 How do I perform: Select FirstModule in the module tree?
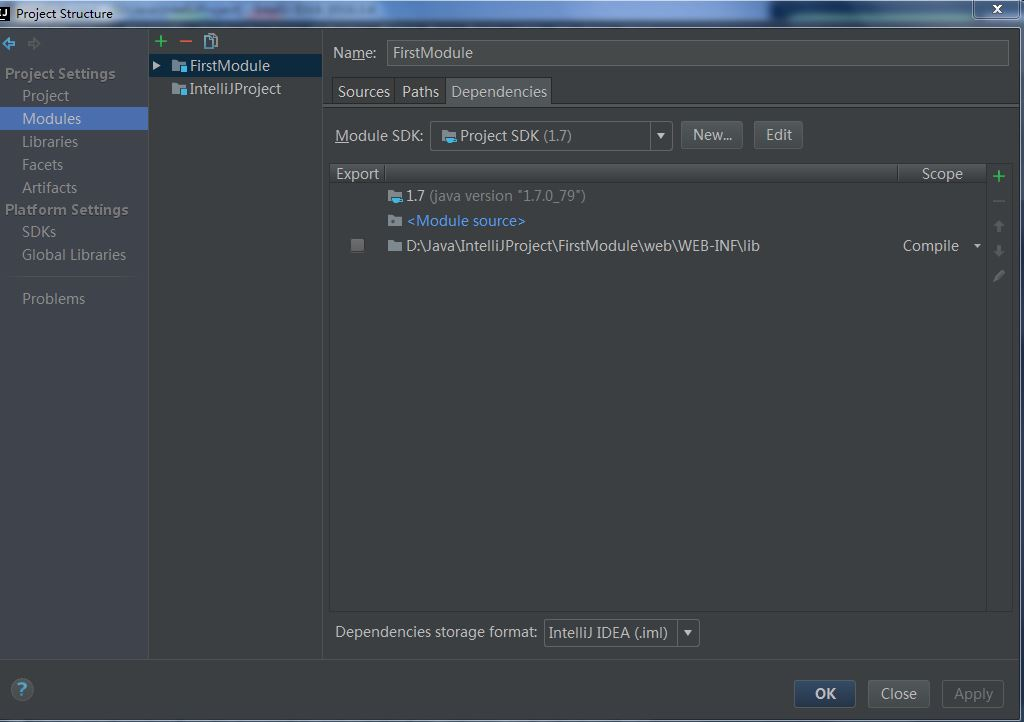[x=236, y=65]
